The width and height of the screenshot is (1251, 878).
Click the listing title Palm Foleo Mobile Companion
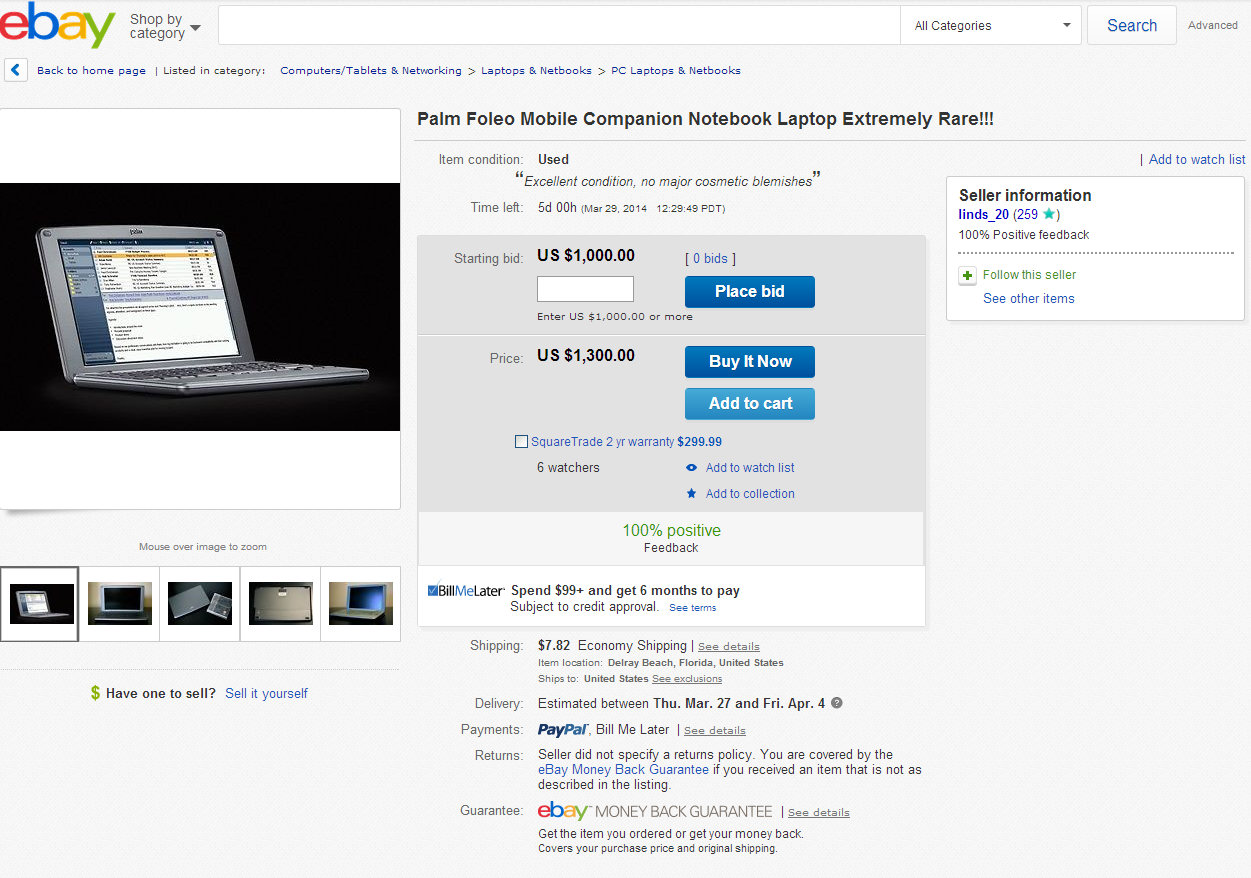pos(705,120)
